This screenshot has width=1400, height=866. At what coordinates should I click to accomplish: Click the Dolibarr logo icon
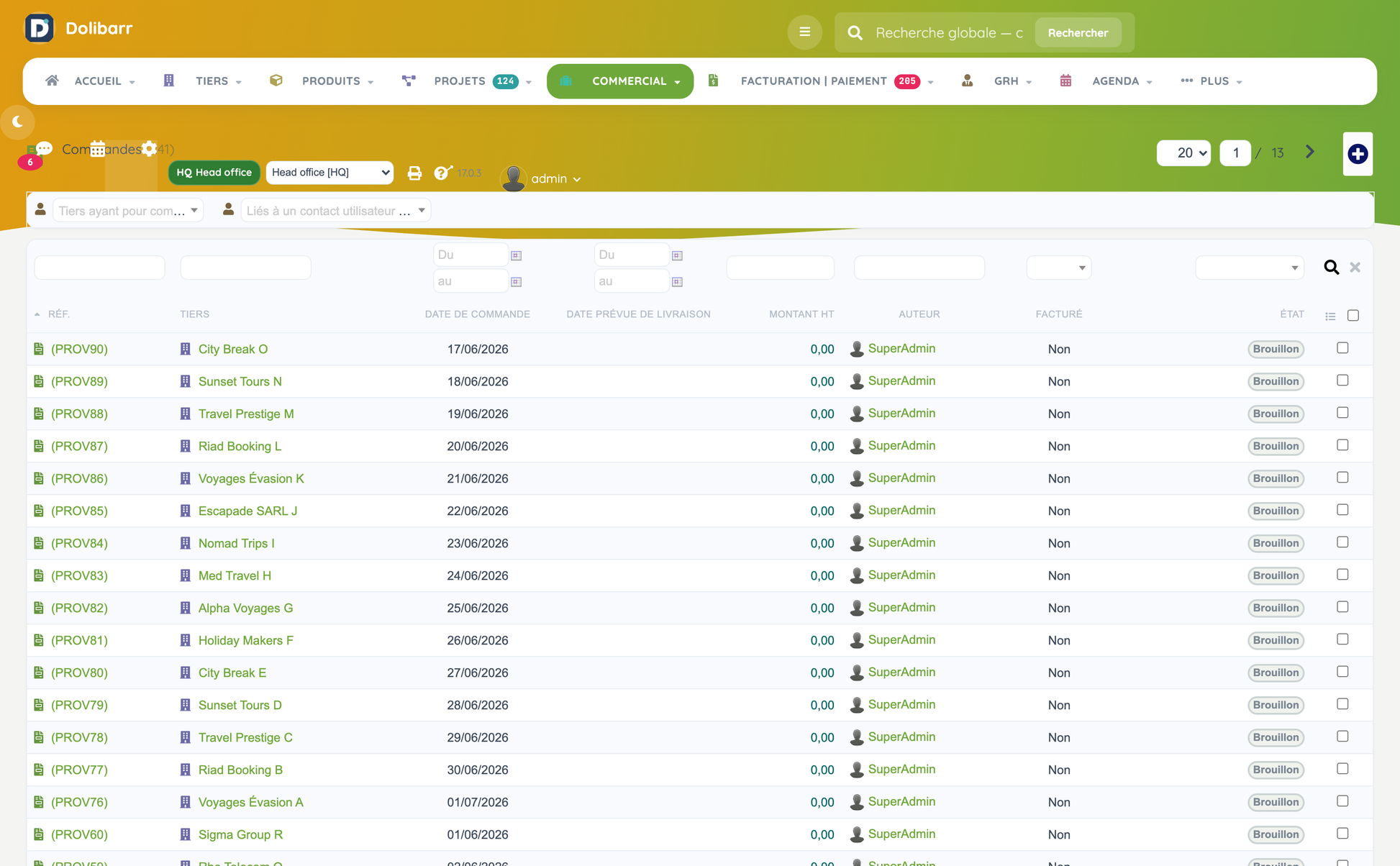pyautogui.click(x=39, y=28)
